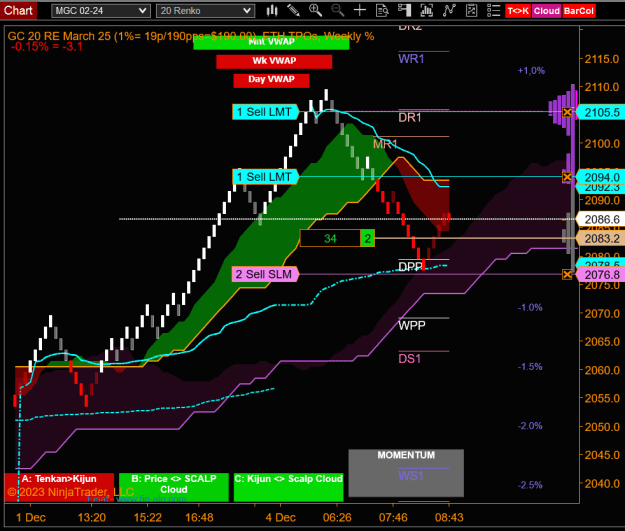Click B: Price <> SCALP Cloud box

point(174,487)
